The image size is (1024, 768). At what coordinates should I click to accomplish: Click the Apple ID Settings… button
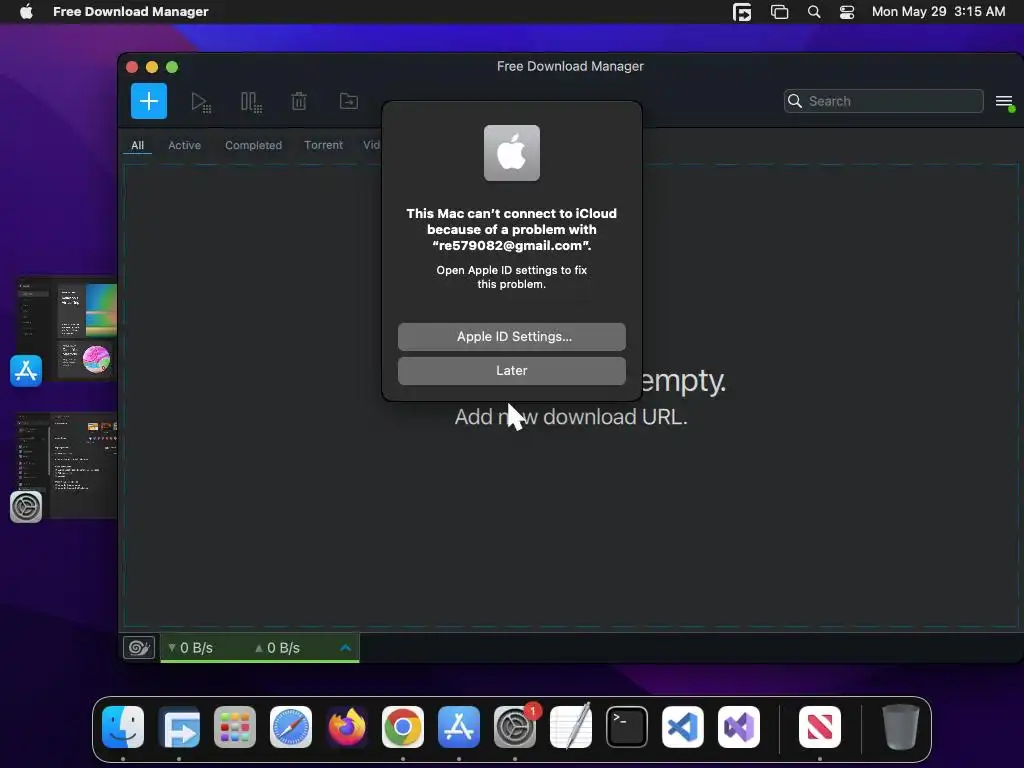click(511, 336)
